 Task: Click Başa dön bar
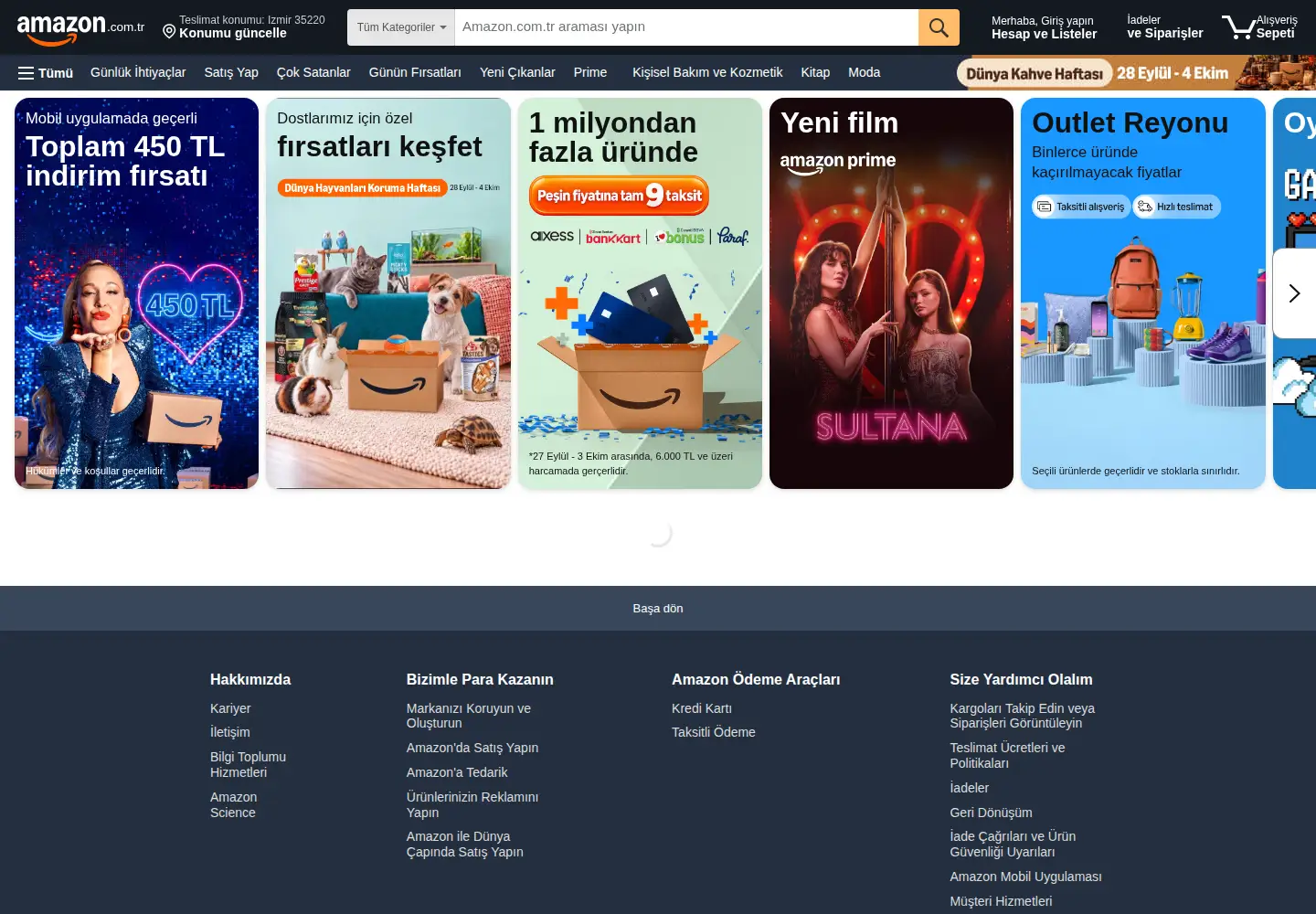point(658,608)
